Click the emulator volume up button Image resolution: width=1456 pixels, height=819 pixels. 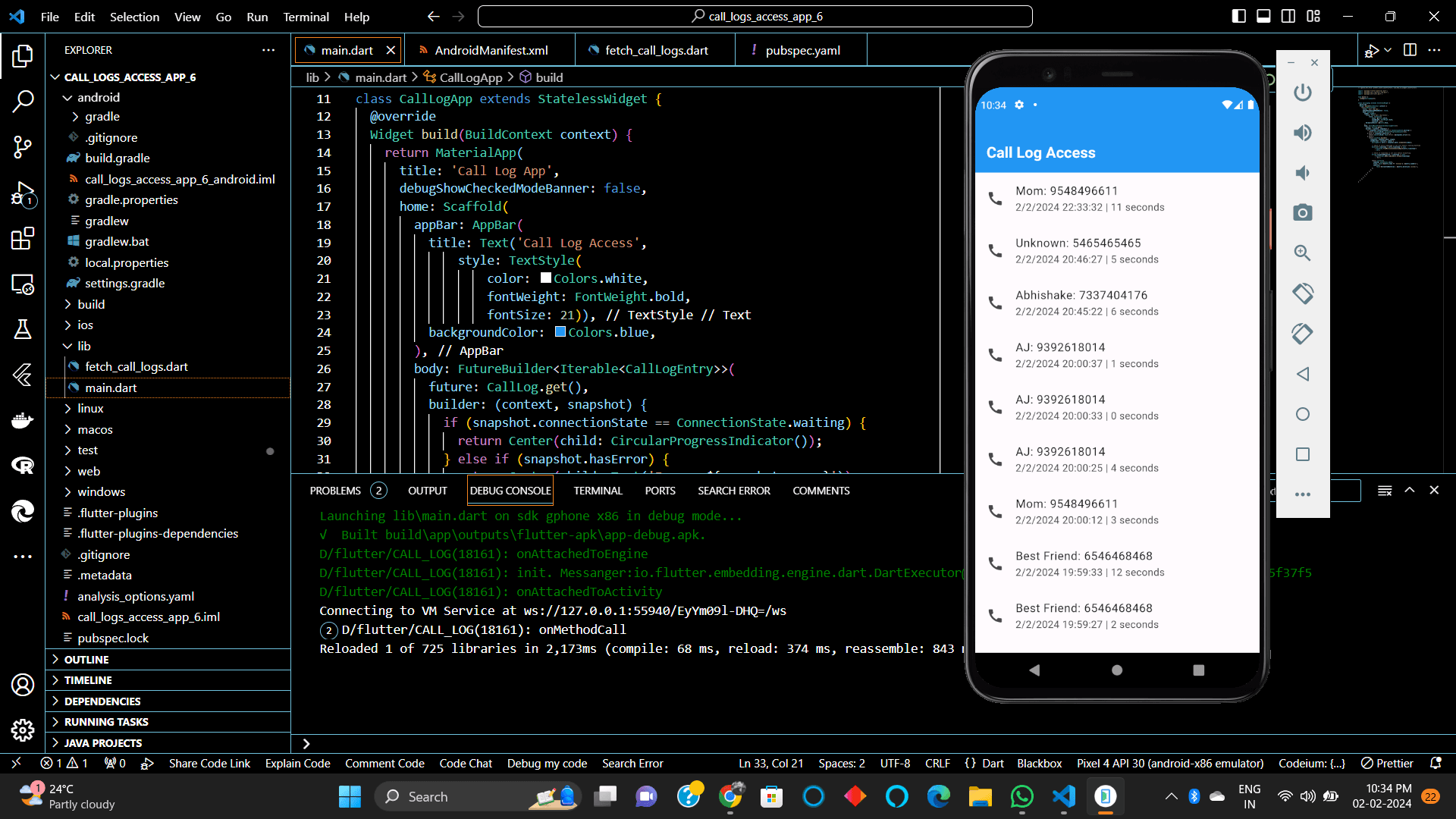tap(1303, 133)
